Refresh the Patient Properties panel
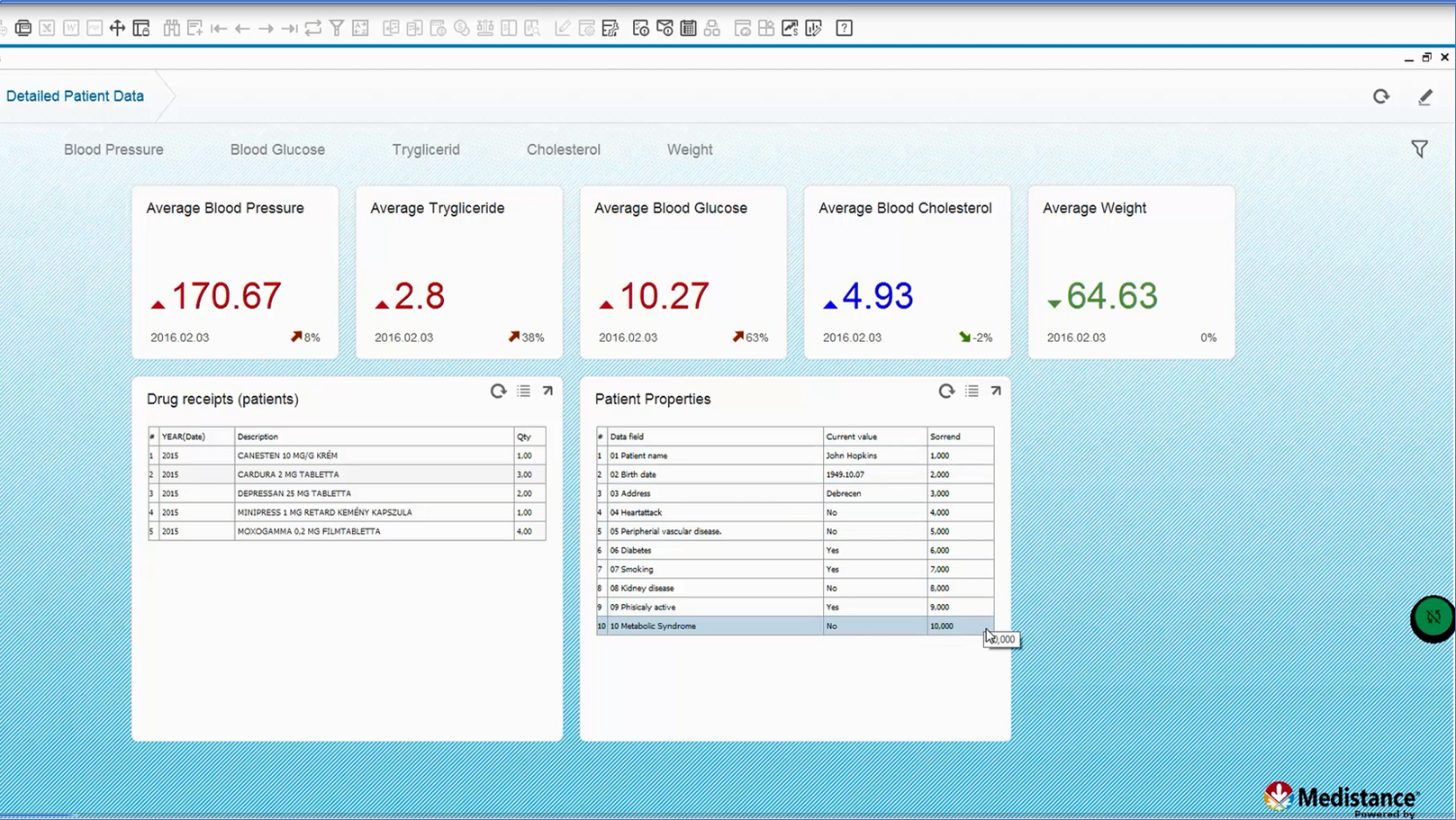Image resolution: width=1456 pixels, height=820 pixels. point(946,391)
